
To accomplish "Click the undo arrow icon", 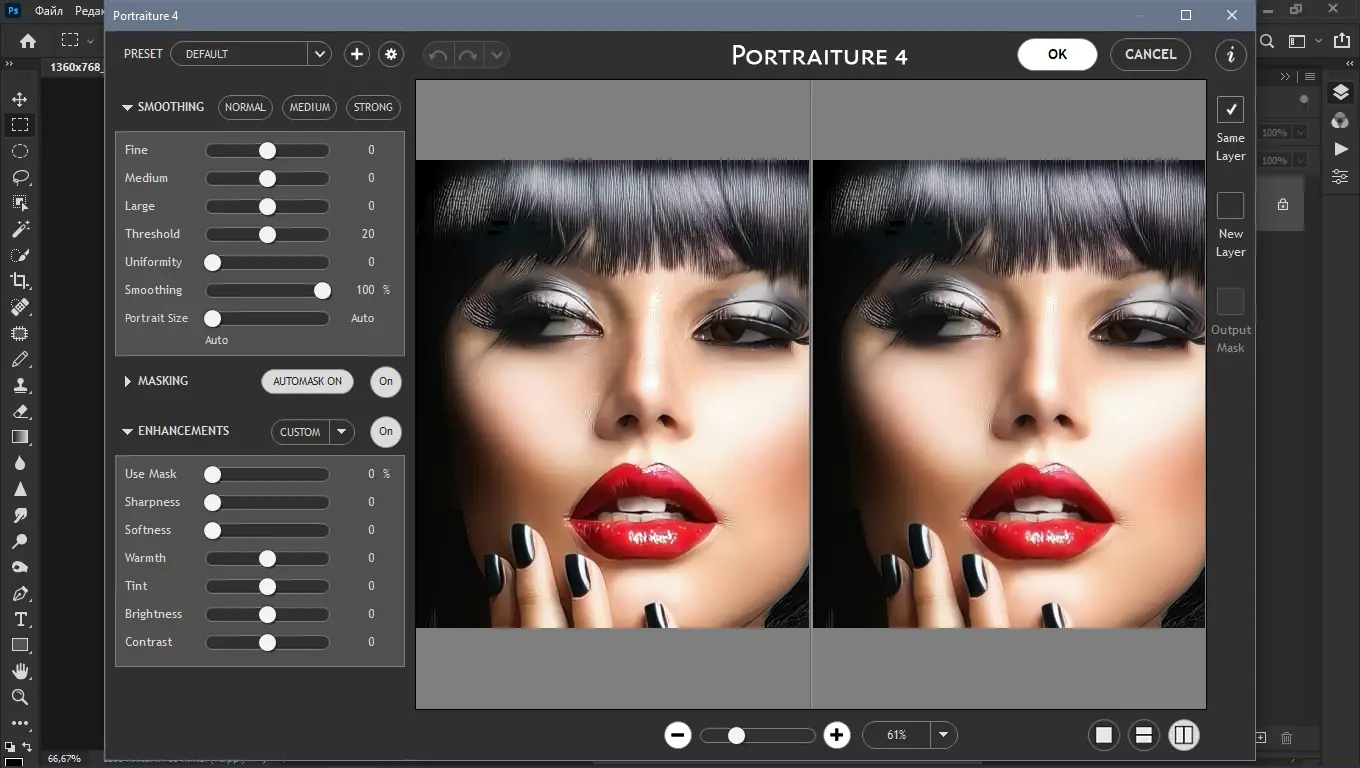I will pos(438,55).
